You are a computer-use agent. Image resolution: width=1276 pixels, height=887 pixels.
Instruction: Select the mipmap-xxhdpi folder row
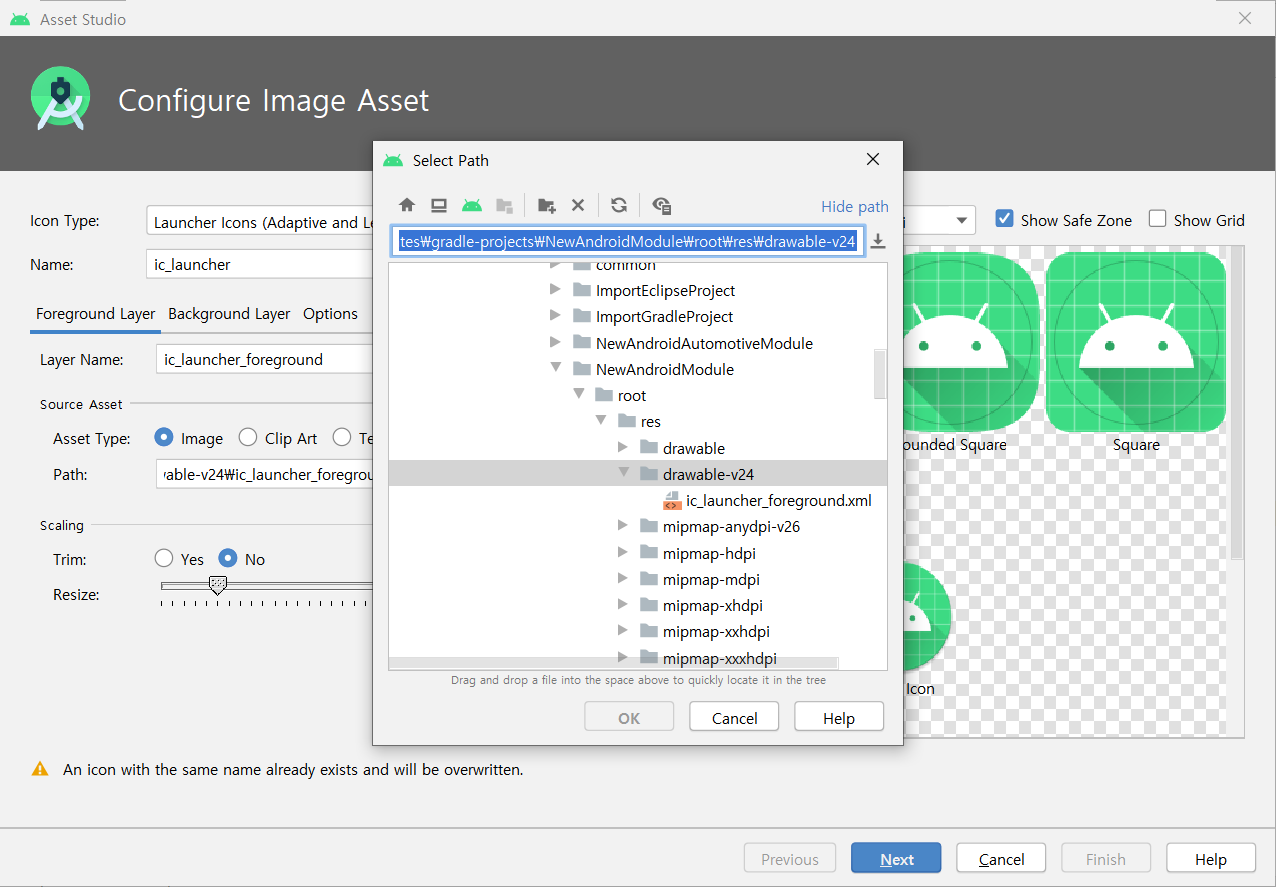[638, 632]
